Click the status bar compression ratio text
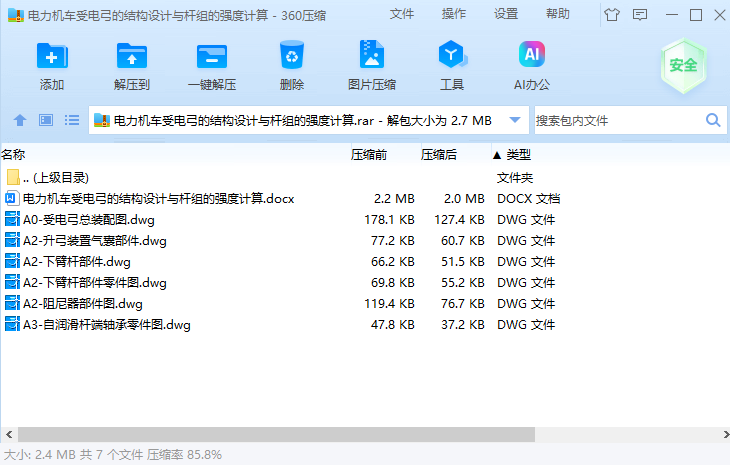Screen dimensions: 730x465 184,454
